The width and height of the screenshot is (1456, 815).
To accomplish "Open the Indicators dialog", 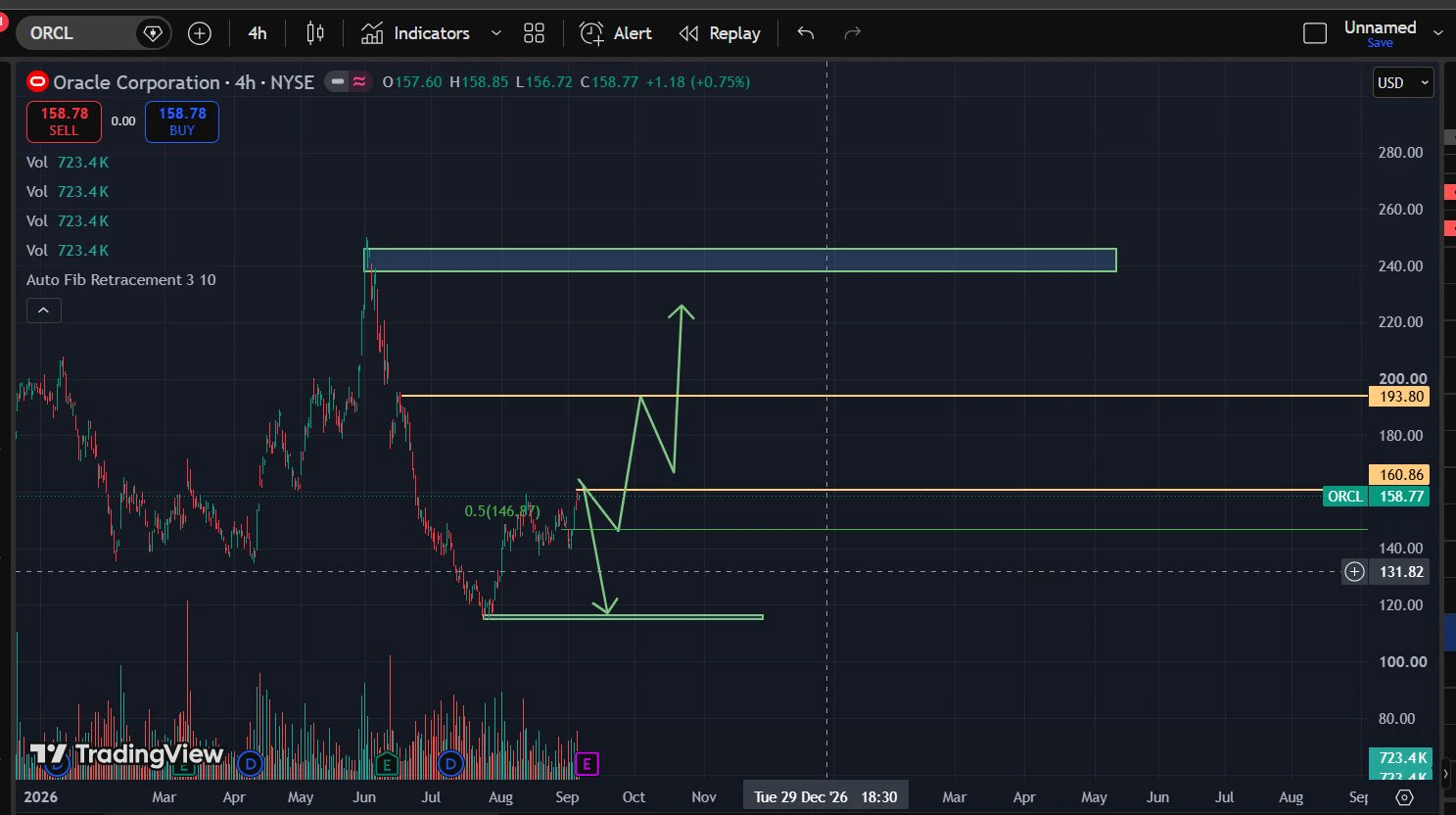I will pos(415,33).
